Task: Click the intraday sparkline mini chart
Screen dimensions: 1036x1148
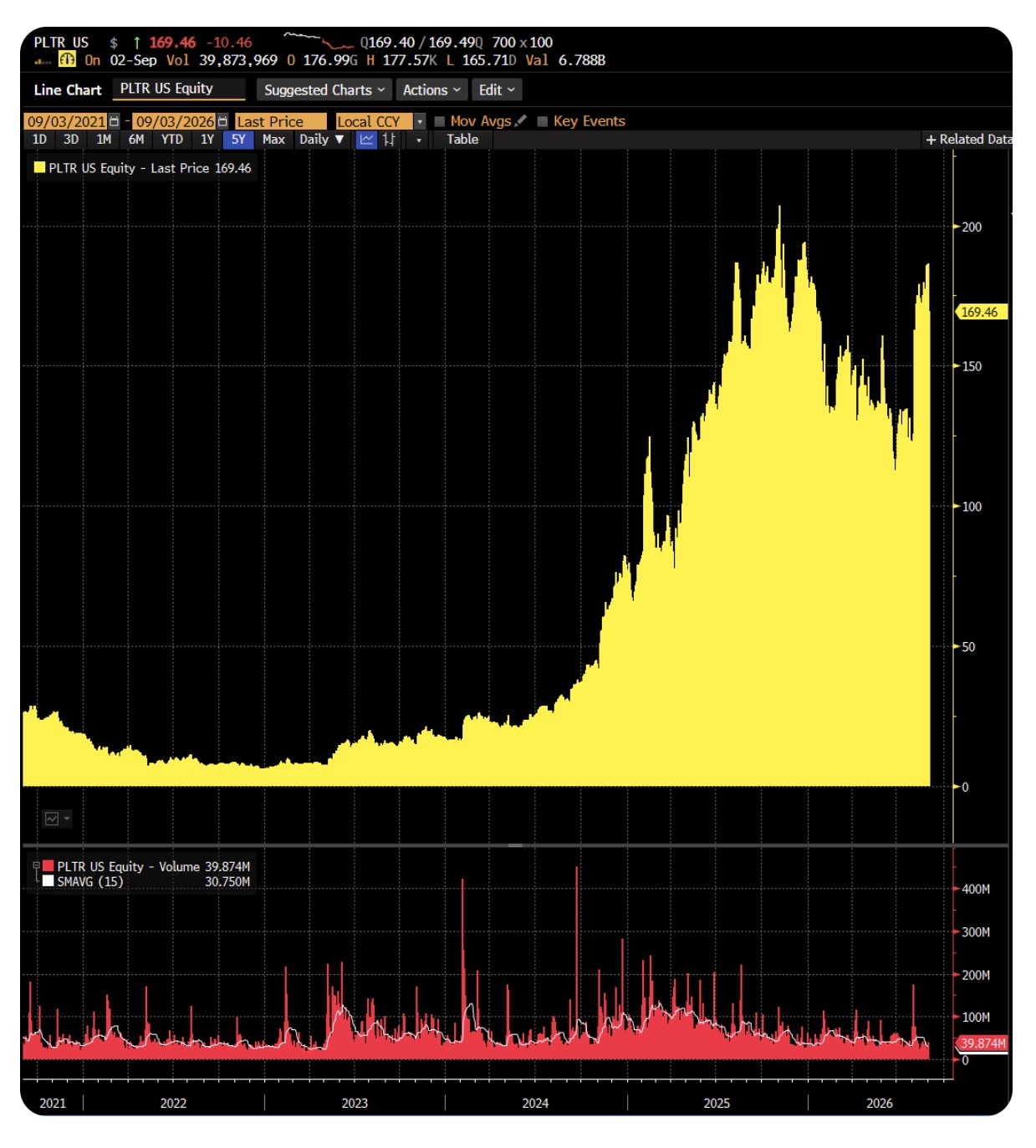Action: point(319,40)
